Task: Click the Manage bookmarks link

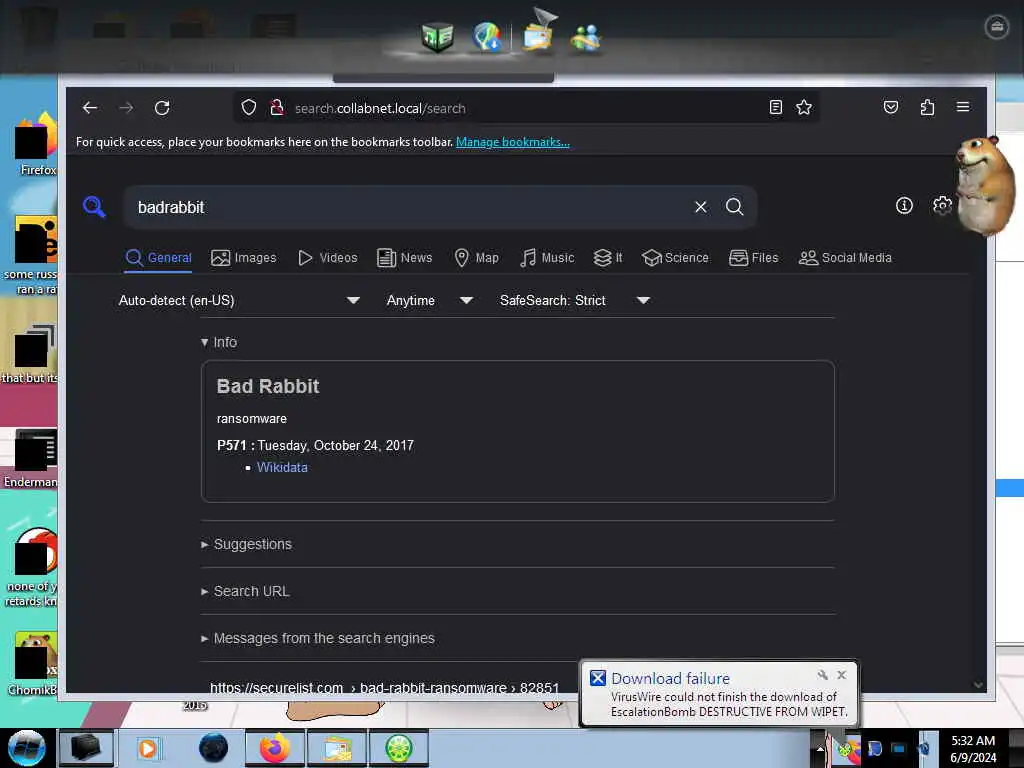Action: pos(513,142)
